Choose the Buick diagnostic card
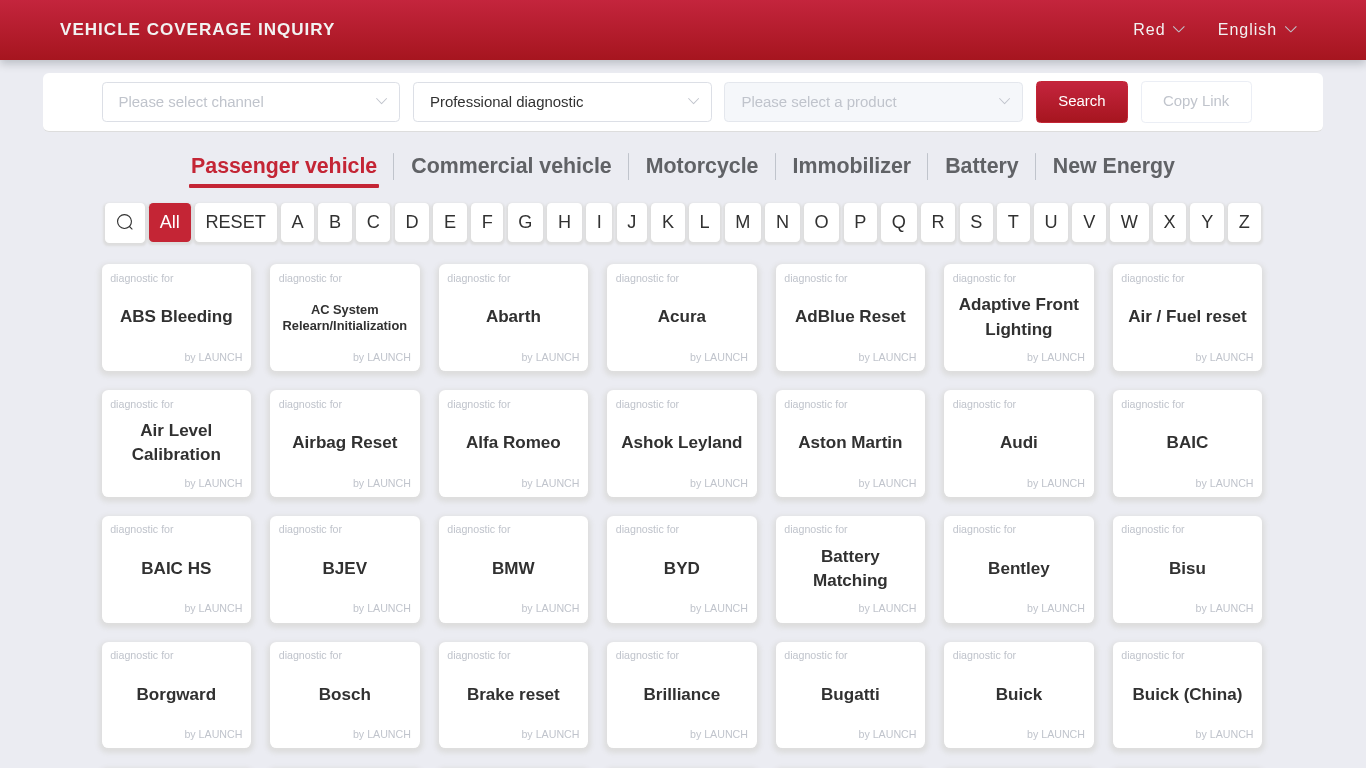 [x=1019, y=695]
